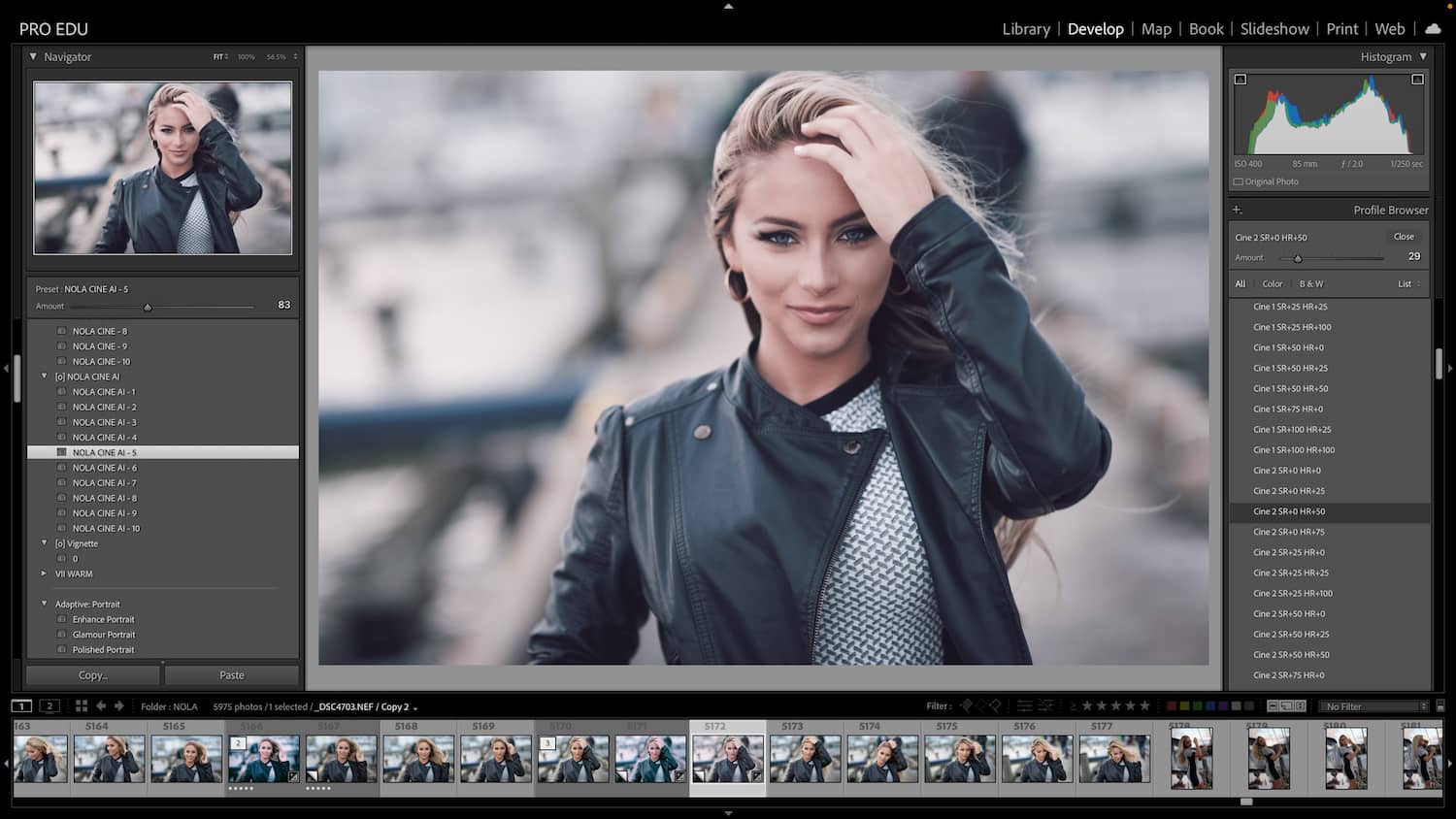Toggle shadow clipping indicator in histogram

coord(1241,80)
